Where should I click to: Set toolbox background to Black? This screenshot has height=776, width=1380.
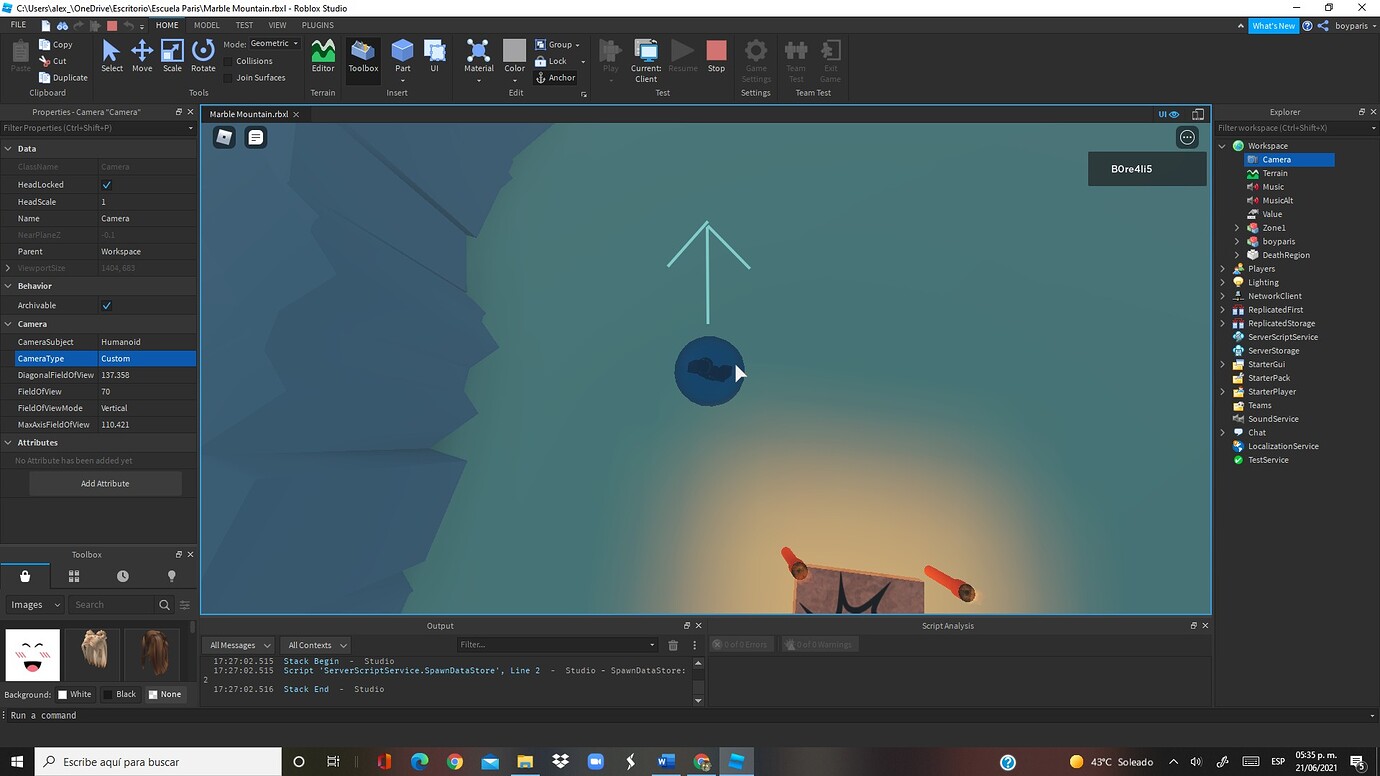point(120,694)
